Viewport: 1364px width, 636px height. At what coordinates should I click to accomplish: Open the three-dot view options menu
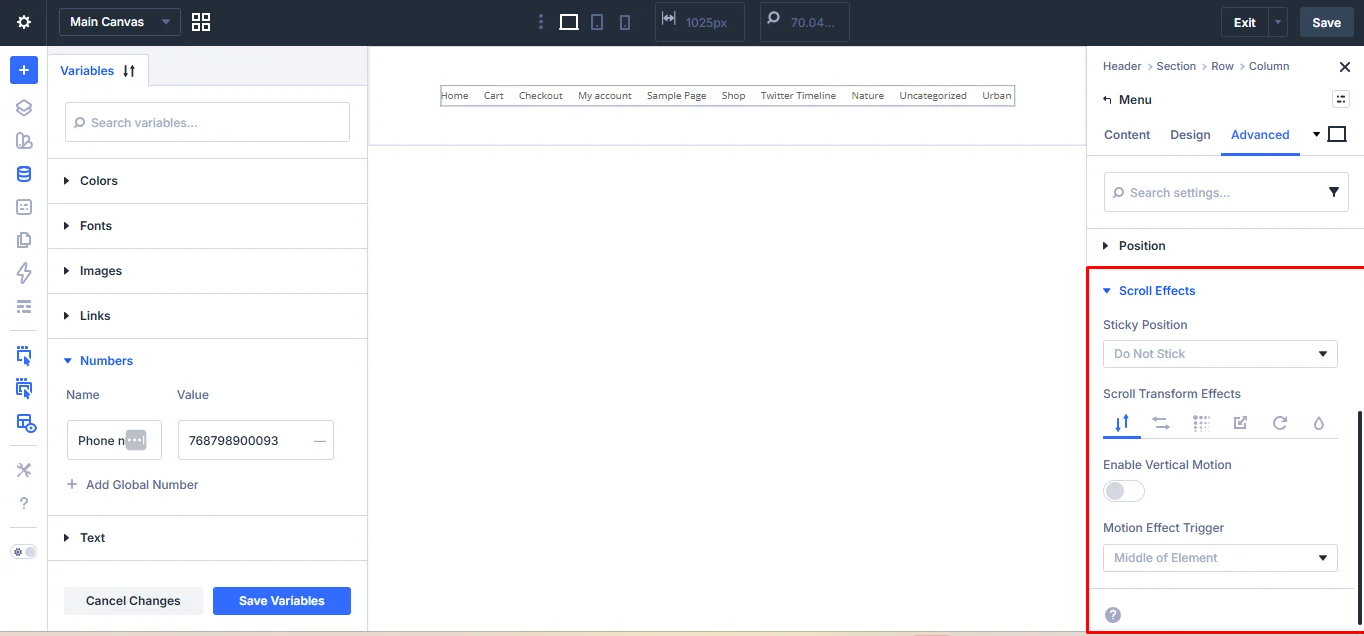[x=541, y=22]
